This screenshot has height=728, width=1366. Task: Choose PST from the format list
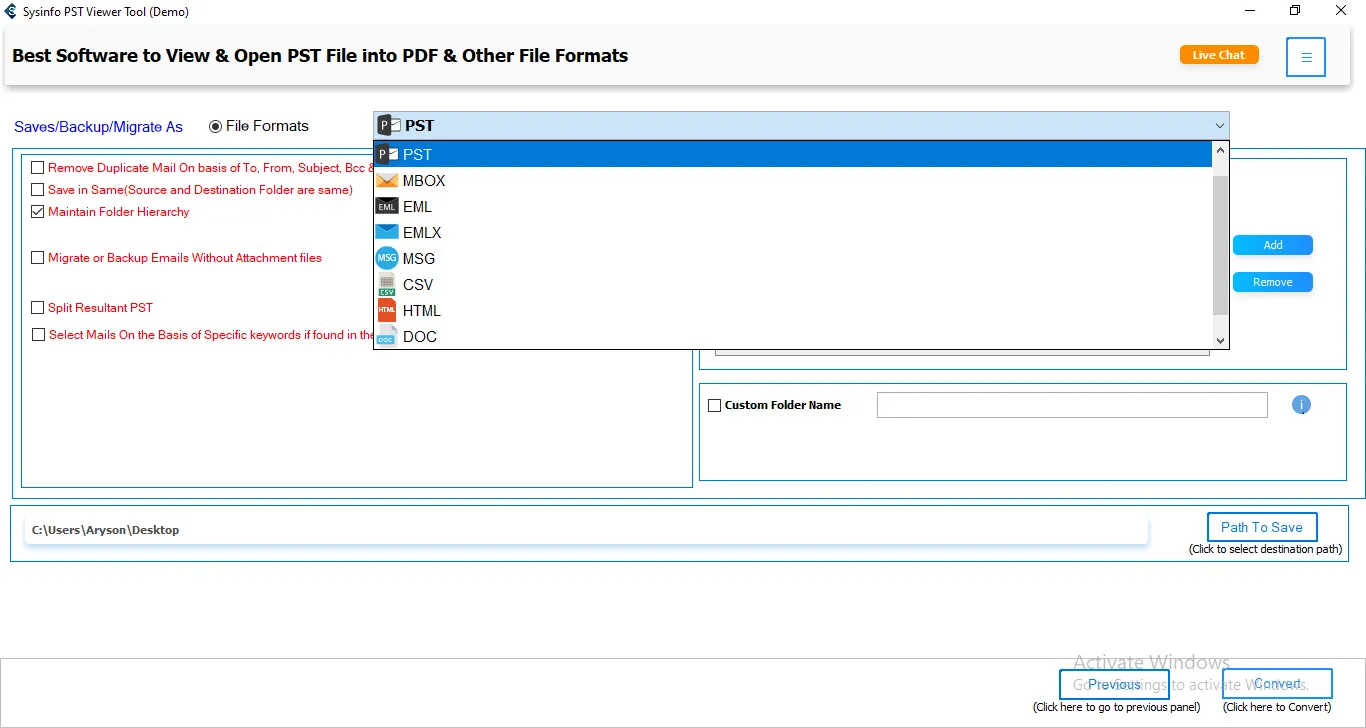point(792,155)
